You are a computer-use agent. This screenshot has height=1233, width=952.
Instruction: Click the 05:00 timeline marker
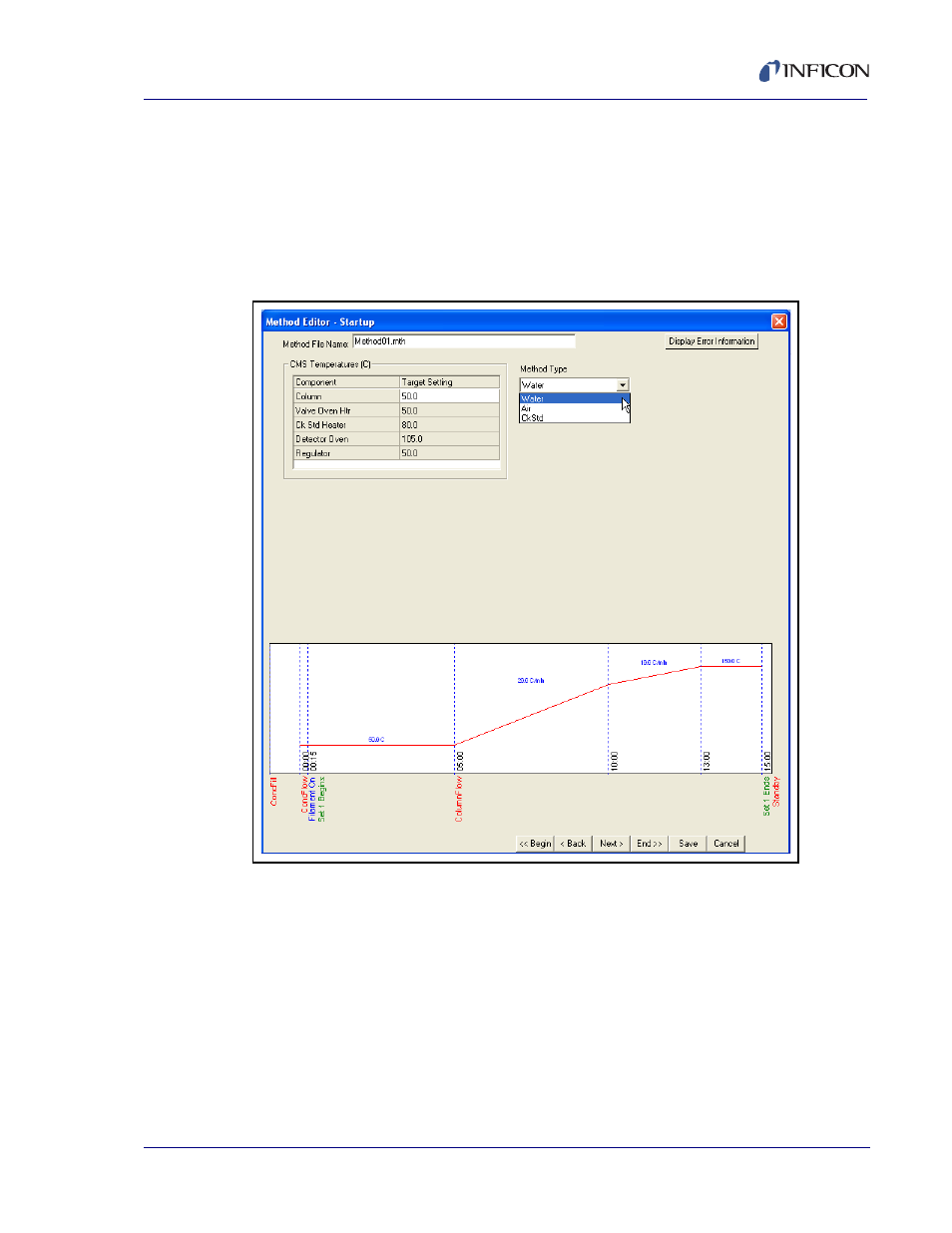[460, 761]
